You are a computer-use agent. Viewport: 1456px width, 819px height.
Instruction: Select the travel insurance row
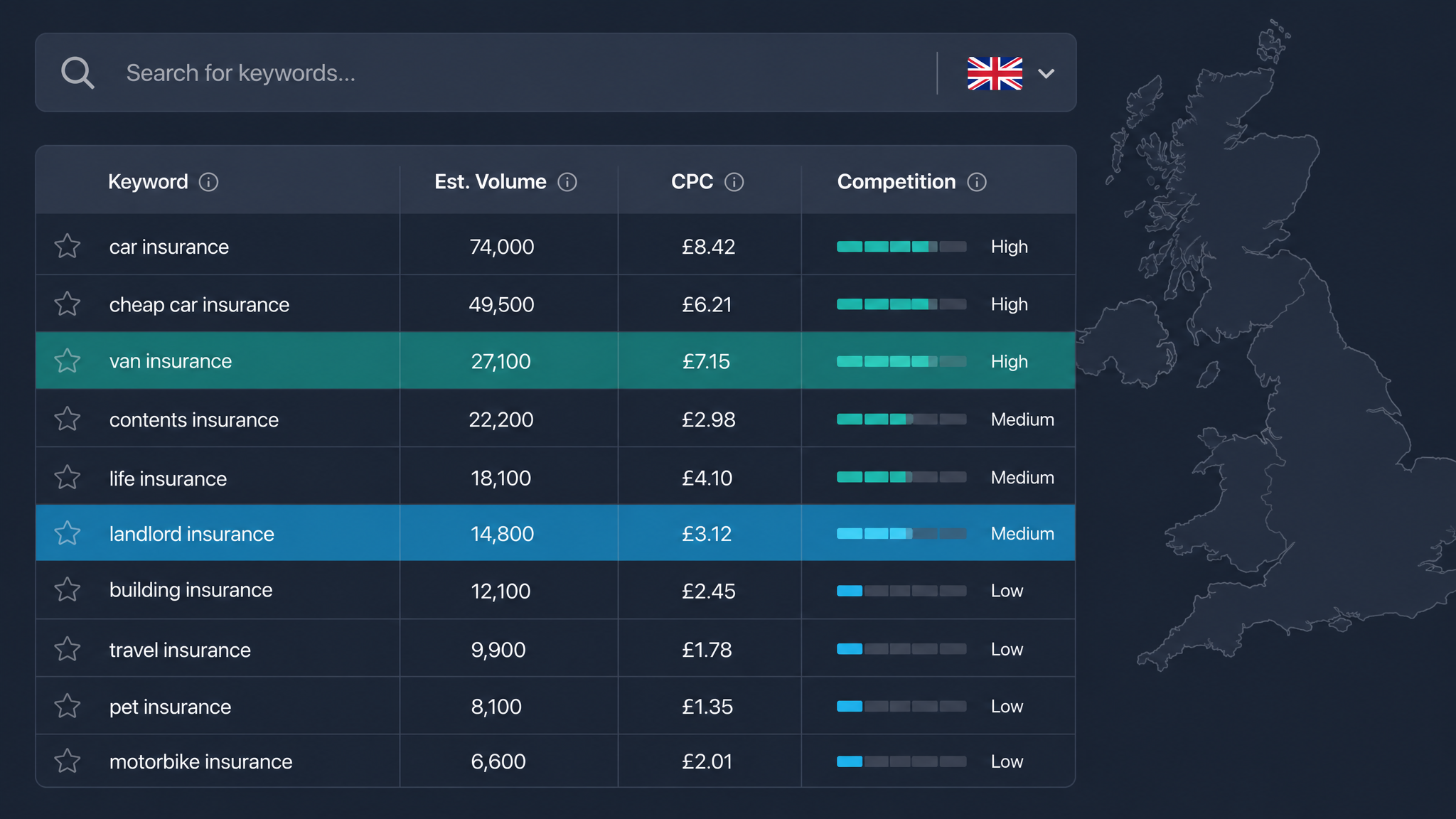[555, 648]
